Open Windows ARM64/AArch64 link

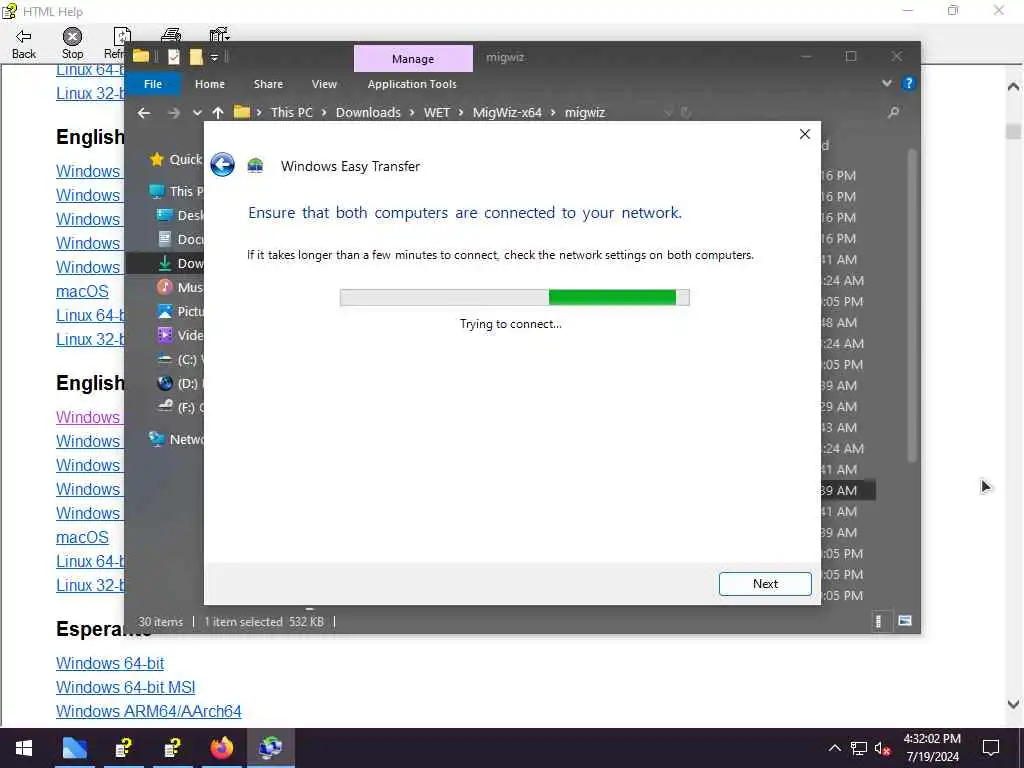[x=148, y=711]
